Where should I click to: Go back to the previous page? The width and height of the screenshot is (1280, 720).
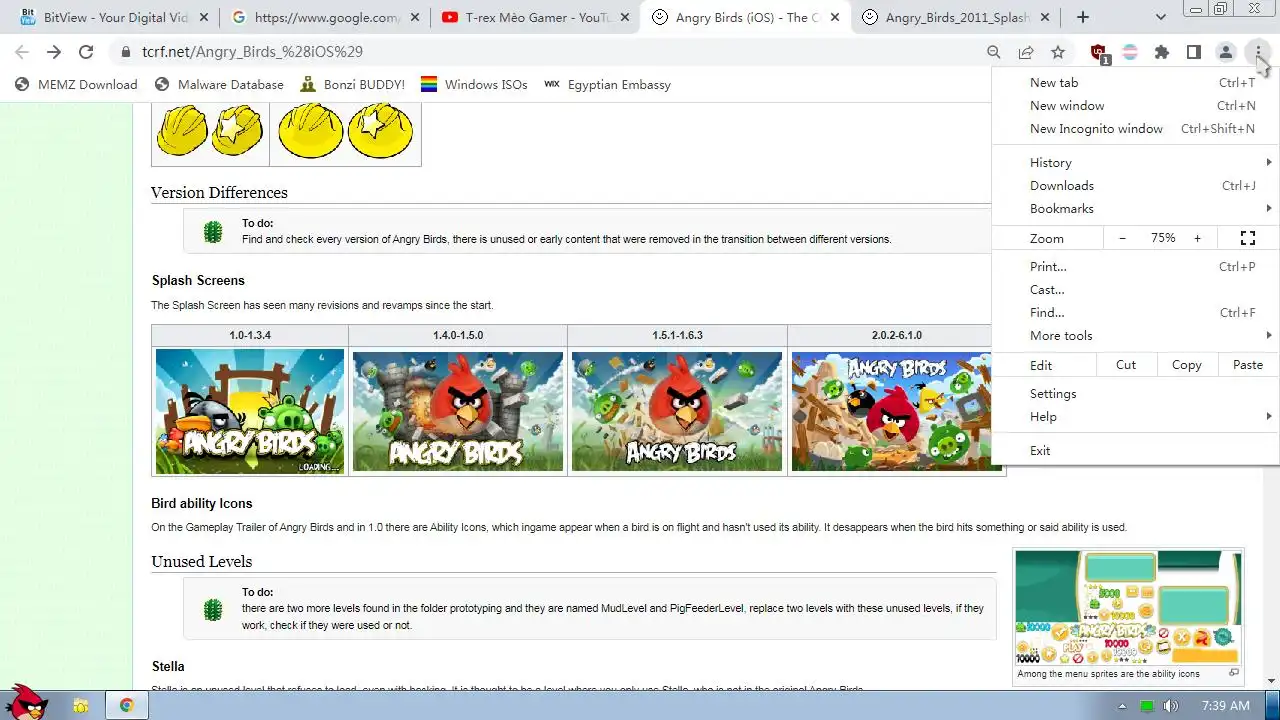[x=22, y=52]
